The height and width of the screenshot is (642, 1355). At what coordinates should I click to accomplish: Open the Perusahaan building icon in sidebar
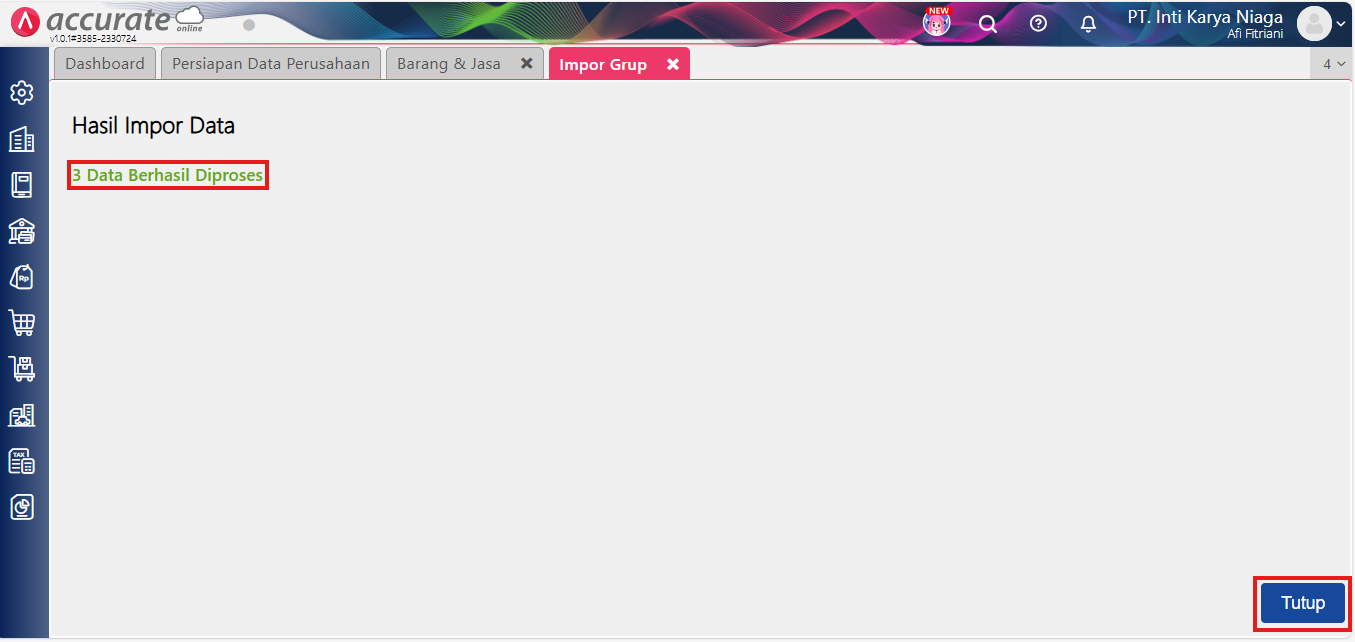click(x=21, y=139)
